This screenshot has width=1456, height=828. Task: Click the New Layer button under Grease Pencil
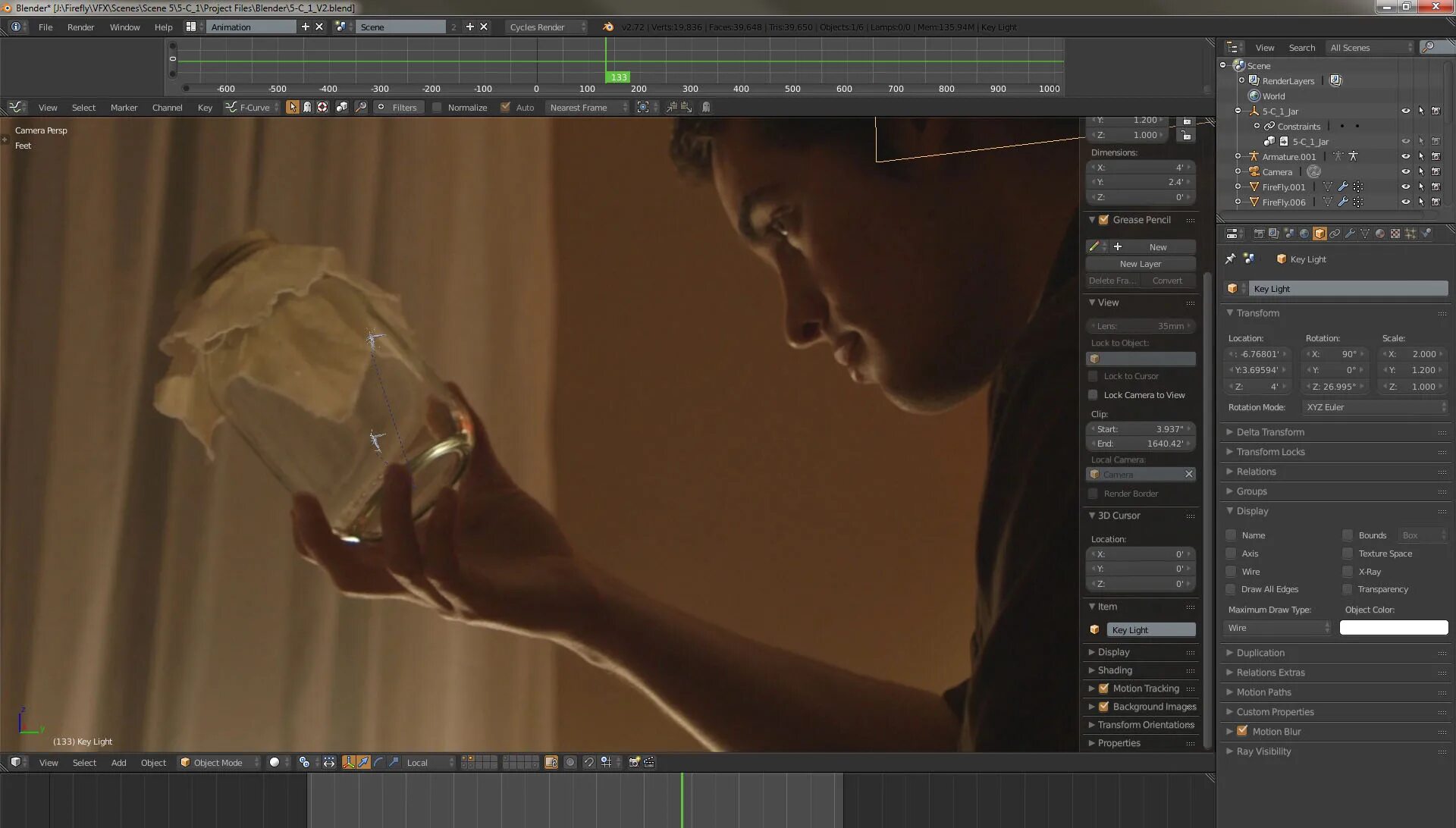[1141, 263]
